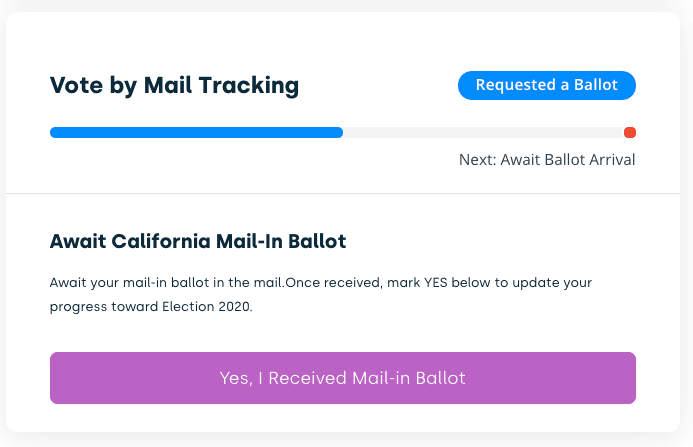Click the horizontal divider below the tracking section
Screen dimensions: 693x447
[346, 193]
